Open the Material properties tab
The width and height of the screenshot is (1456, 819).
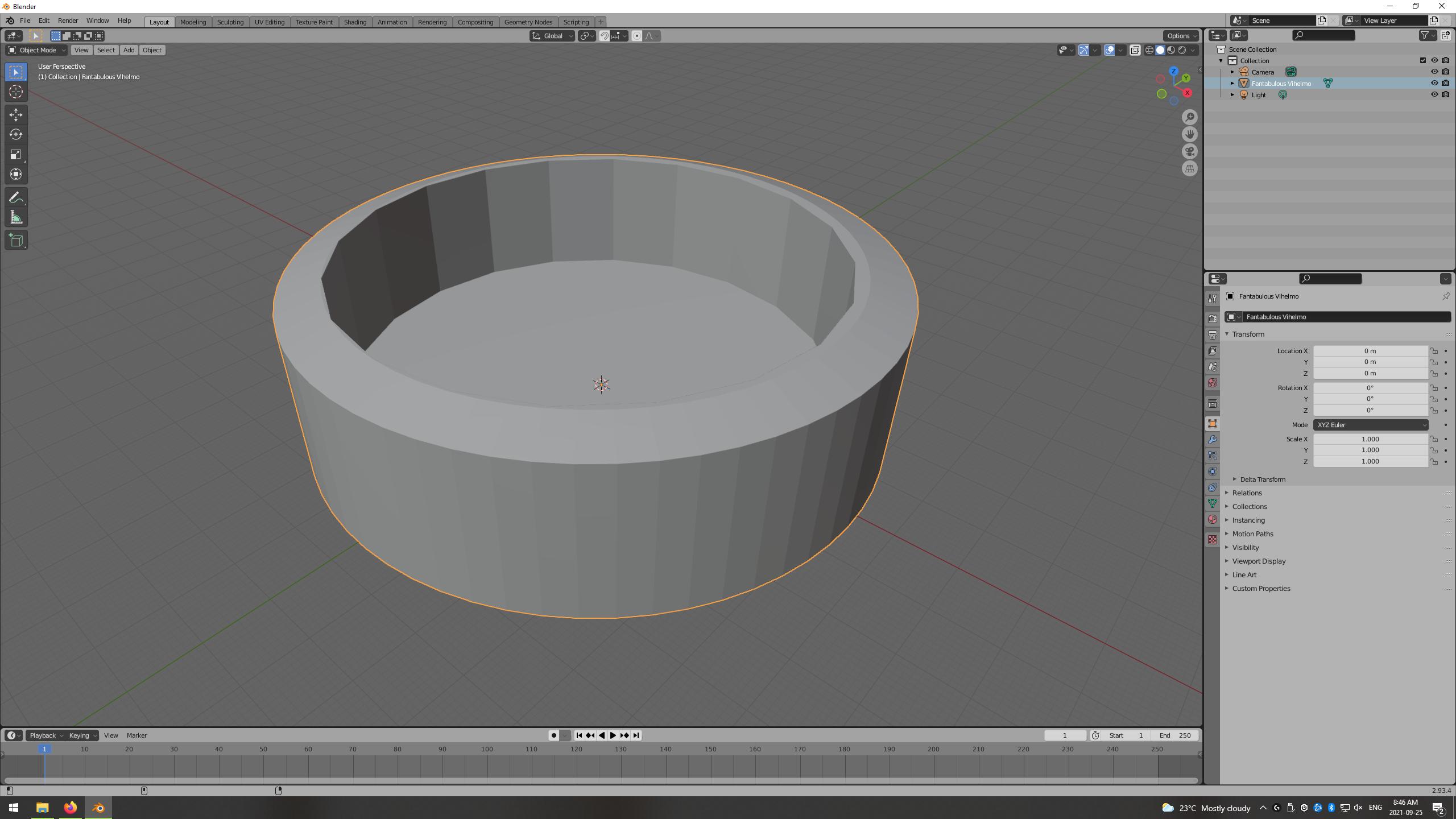click(1213, 519)
